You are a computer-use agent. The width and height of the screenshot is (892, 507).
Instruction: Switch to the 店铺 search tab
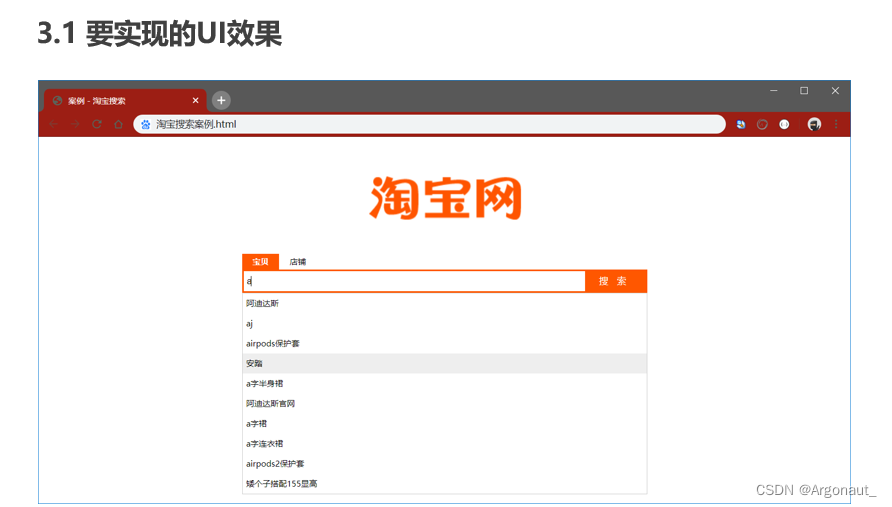pyautogui.click(x=298, y=262)
